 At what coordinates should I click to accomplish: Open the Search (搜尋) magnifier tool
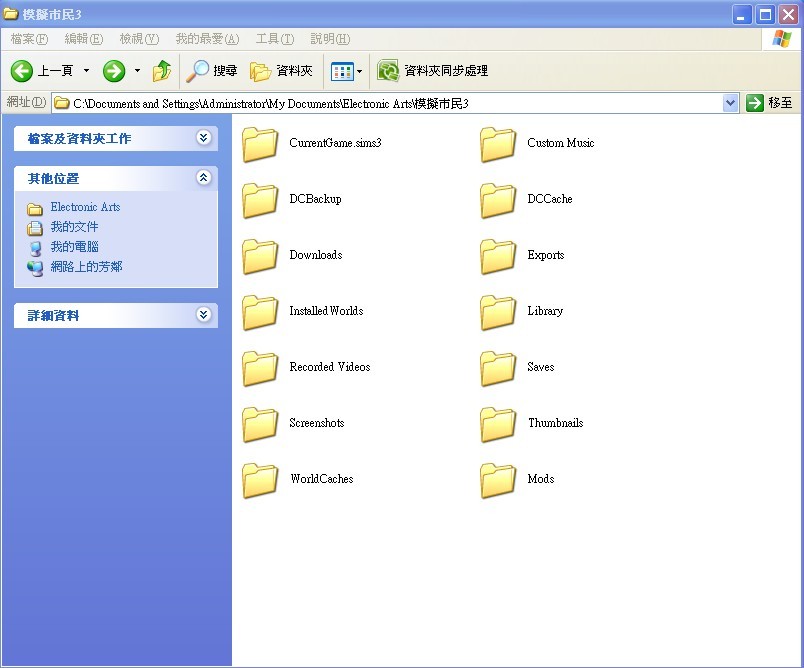click(211, 71)
